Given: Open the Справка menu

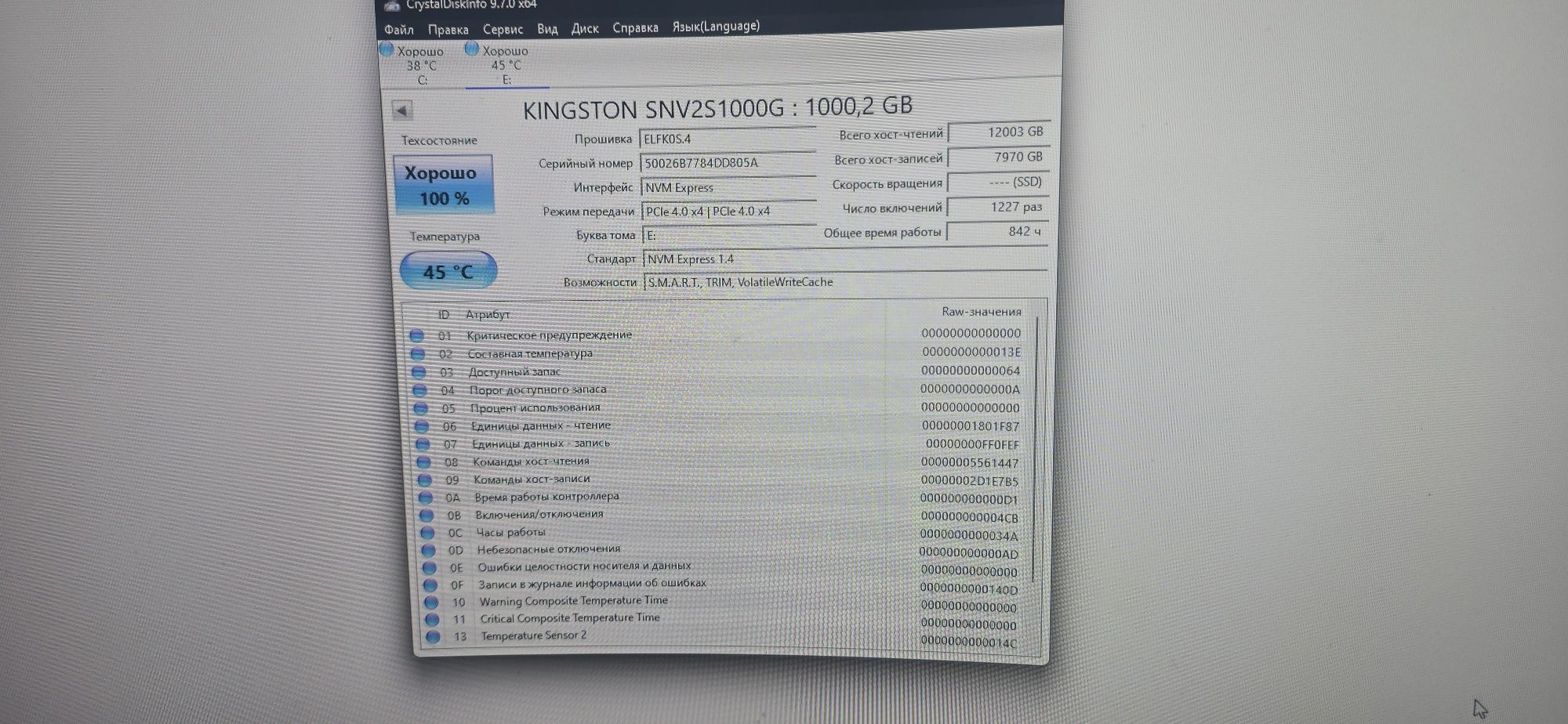Looking at the screenshot, I should pyautogui.click(x=635, y=27).
